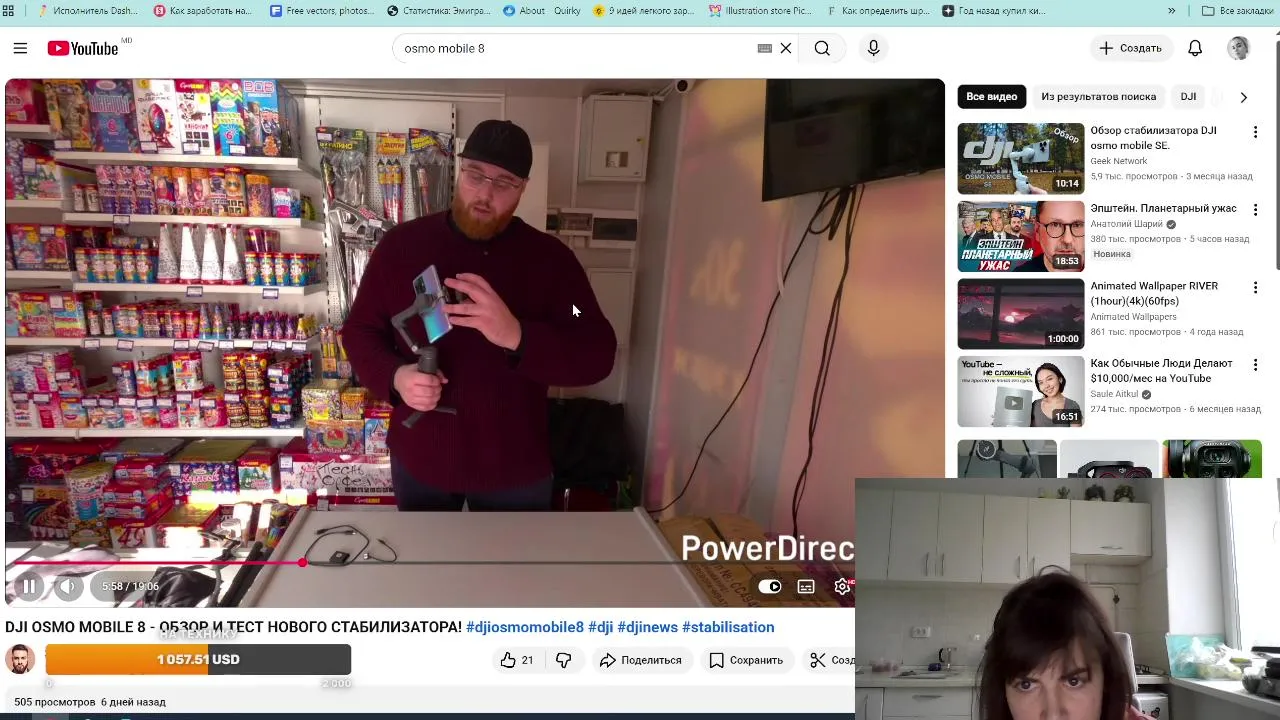Open options for Animated Wallpaper RIVER video
Image resolution: width=1280 pixels, height=720 pixels.
click(x=1255, y=287)
